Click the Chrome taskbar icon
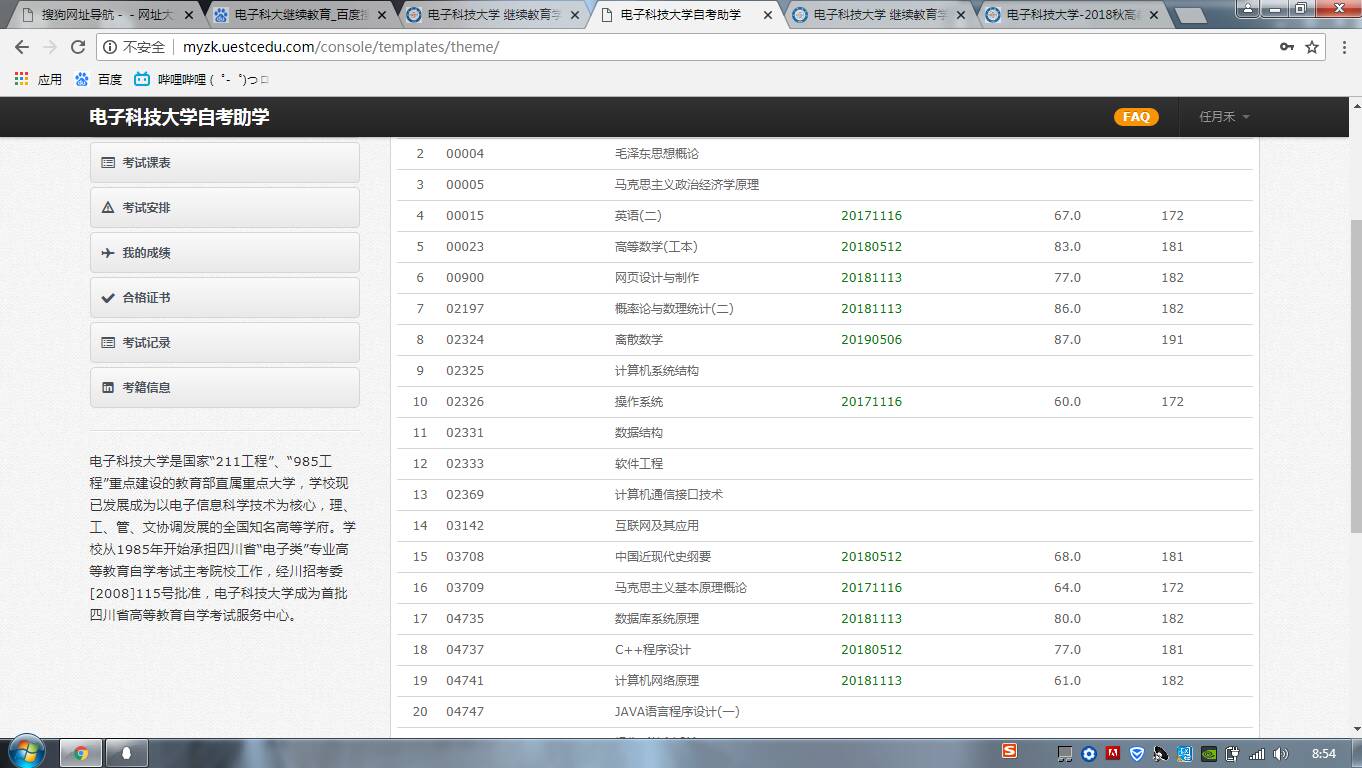This screenshot has width=1362, height=768. coord(81,753)
